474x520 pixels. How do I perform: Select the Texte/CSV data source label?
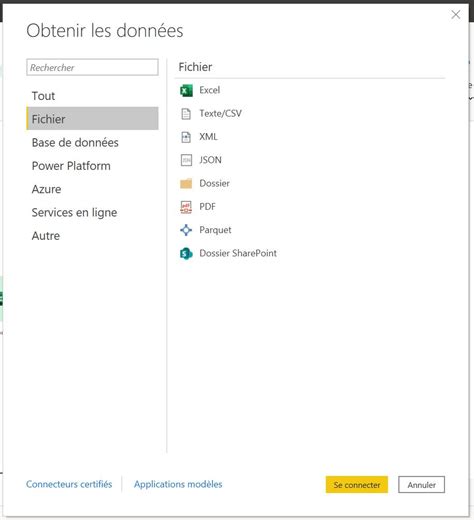coord(220,113)
